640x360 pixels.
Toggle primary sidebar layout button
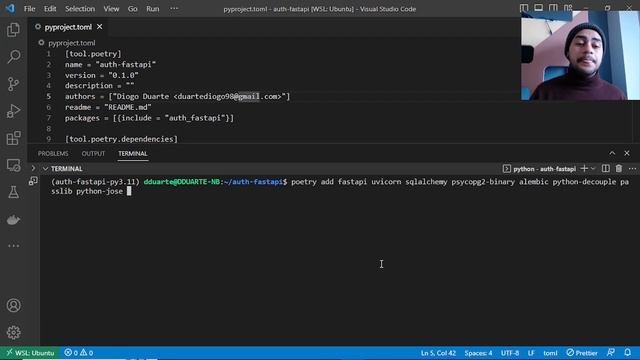coord(524,8)
